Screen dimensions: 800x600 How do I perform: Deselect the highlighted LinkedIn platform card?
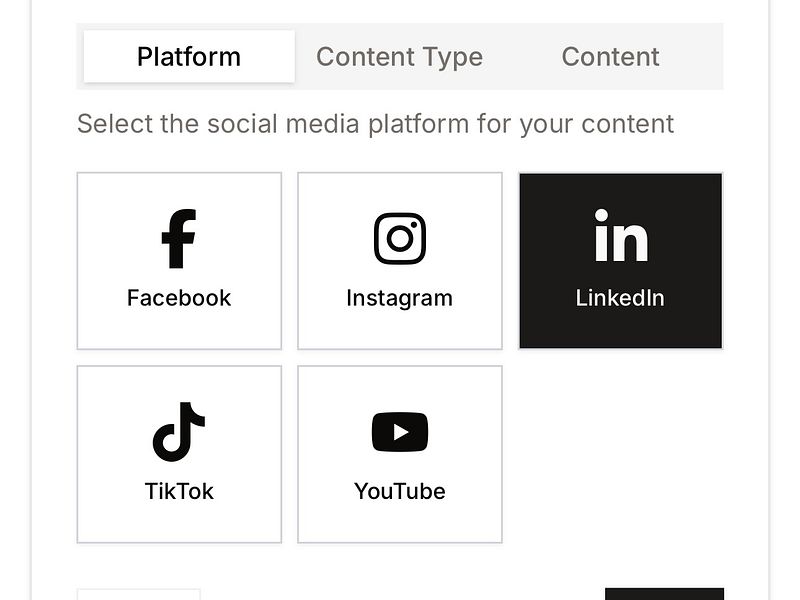(x=620, y=260)
